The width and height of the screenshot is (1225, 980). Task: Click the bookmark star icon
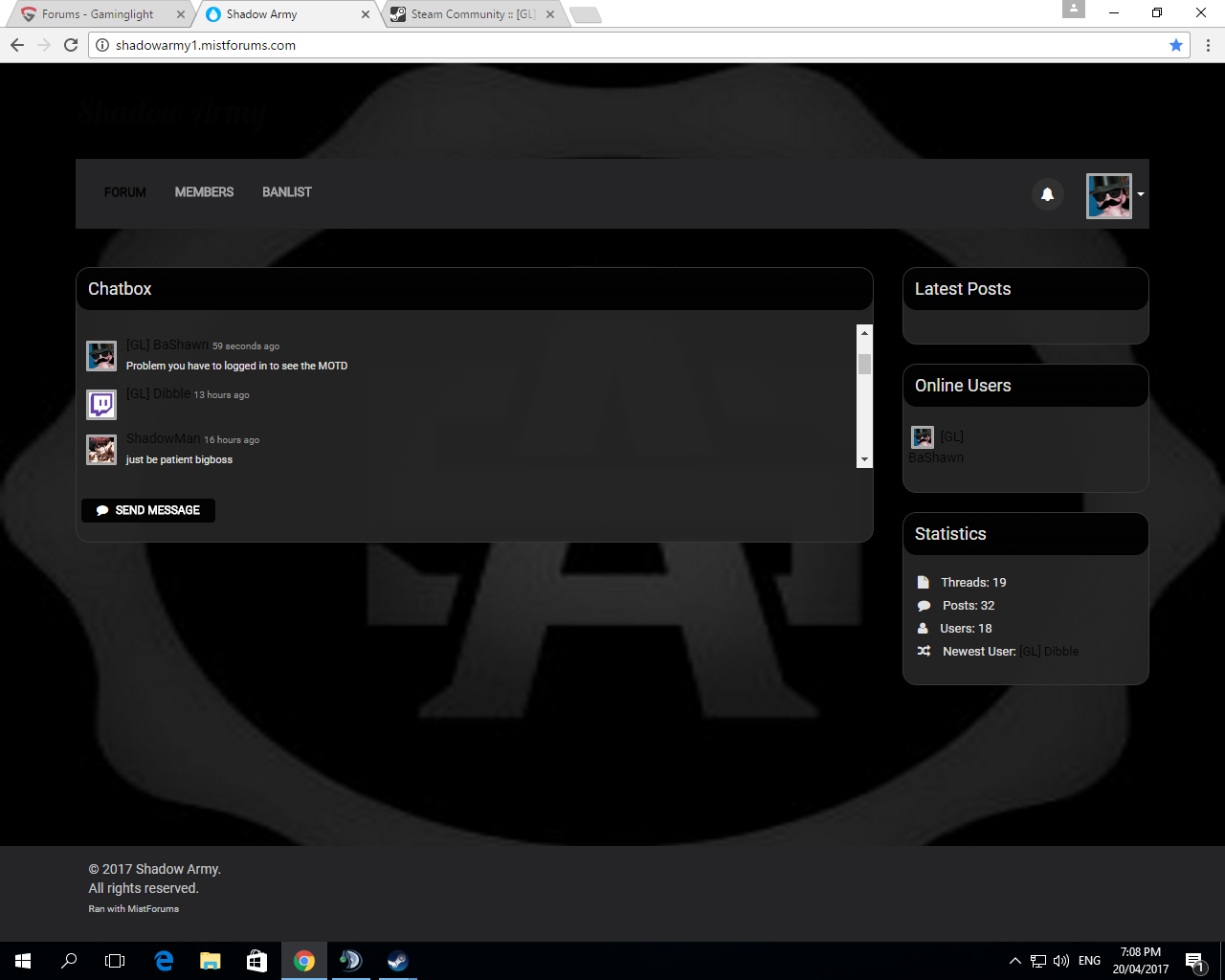point(1176,45)
